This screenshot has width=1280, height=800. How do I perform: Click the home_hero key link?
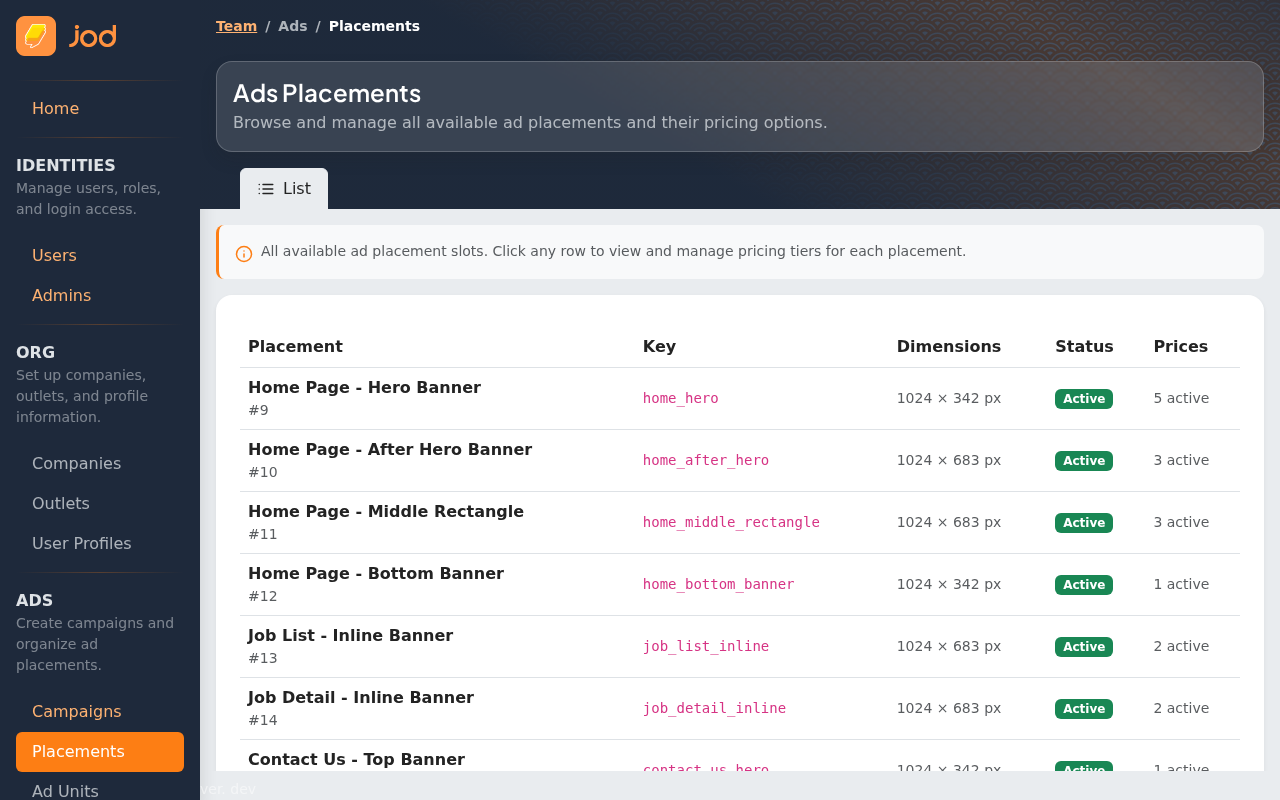pyautogui.click(x=680, y=398)
